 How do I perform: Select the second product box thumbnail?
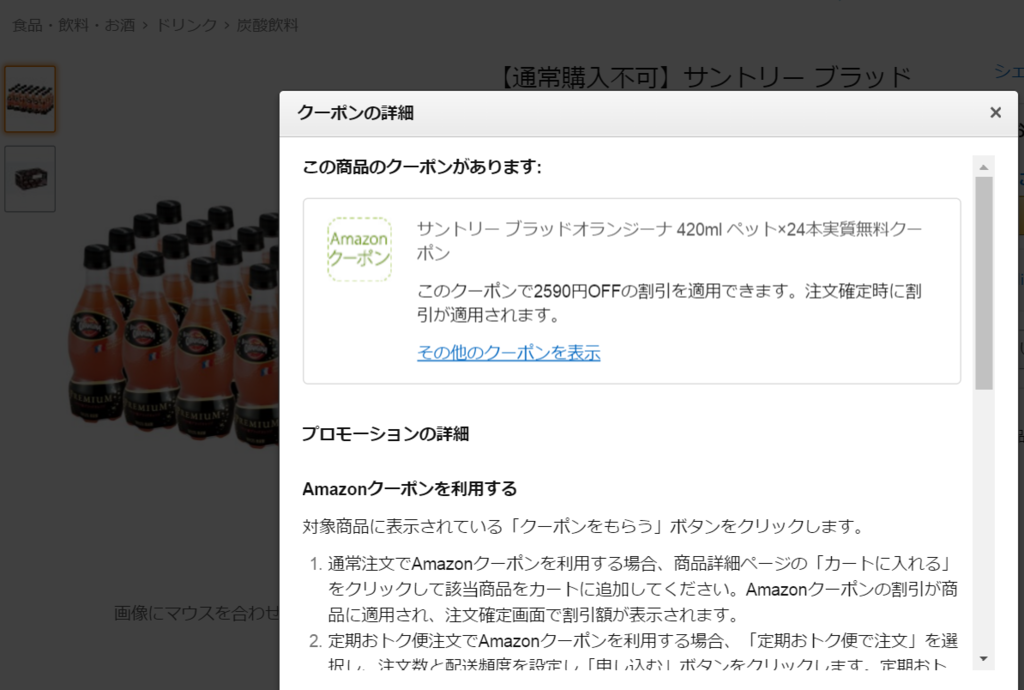tap(30, 178)
